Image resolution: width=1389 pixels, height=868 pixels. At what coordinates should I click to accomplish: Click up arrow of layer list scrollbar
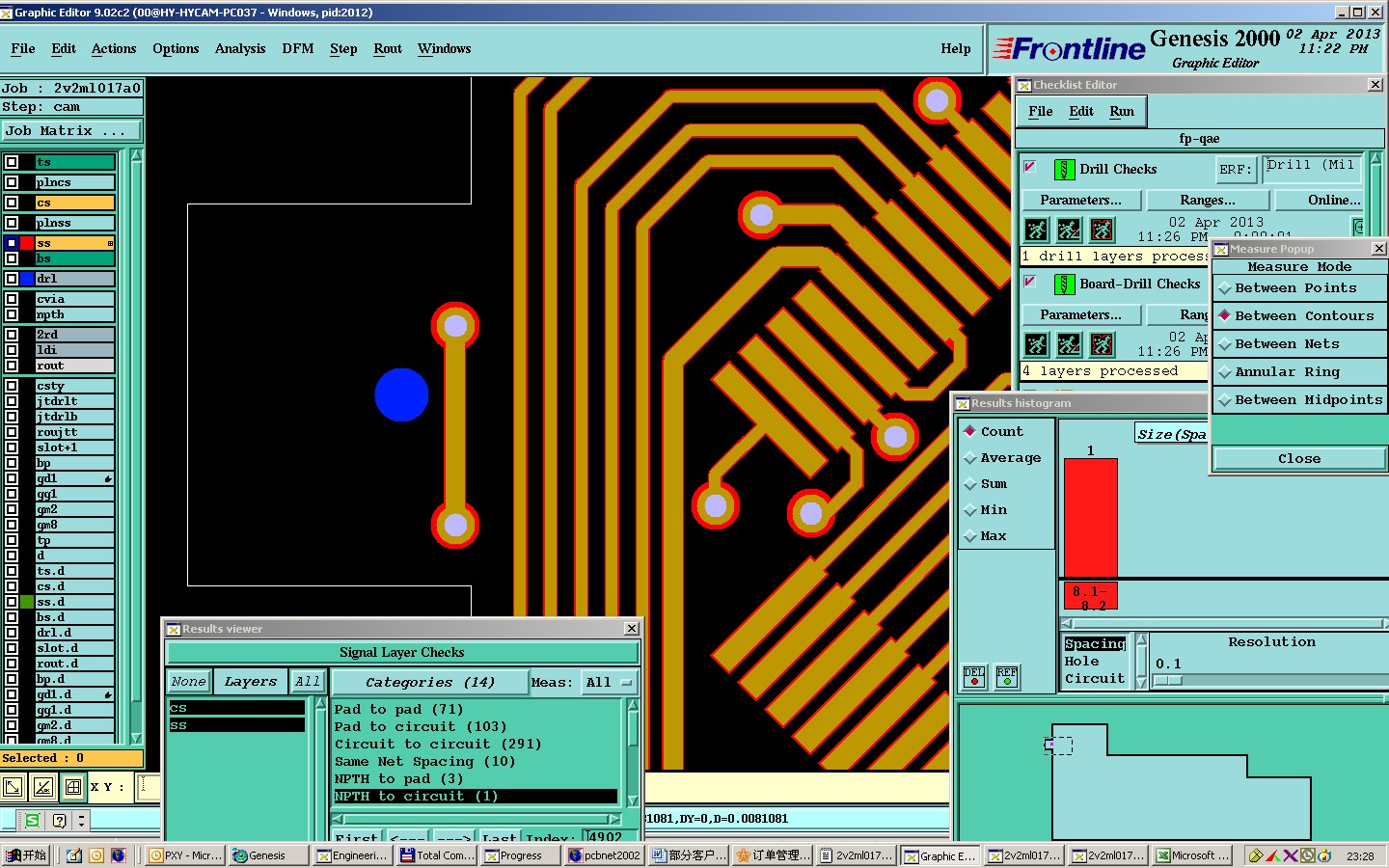(136, 156)
